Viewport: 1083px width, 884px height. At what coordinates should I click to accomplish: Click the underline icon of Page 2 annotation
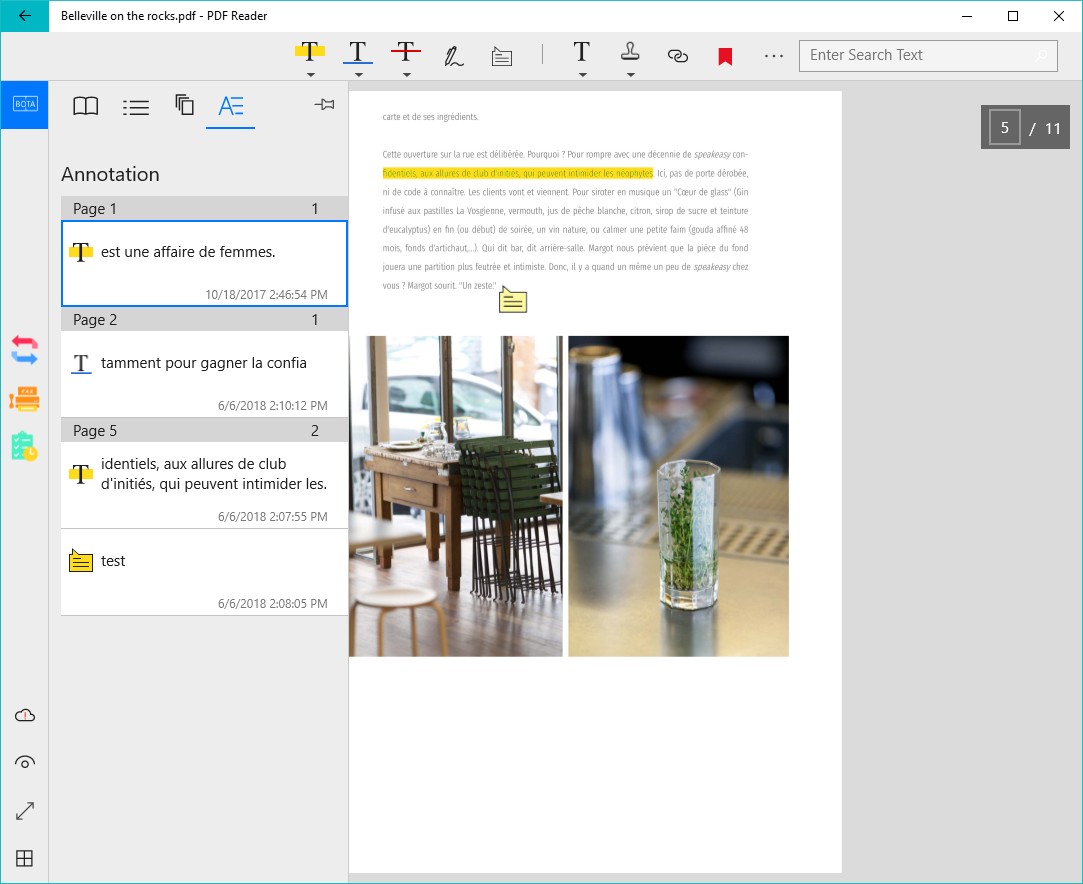pyautogui.click(x=81, y=363)
